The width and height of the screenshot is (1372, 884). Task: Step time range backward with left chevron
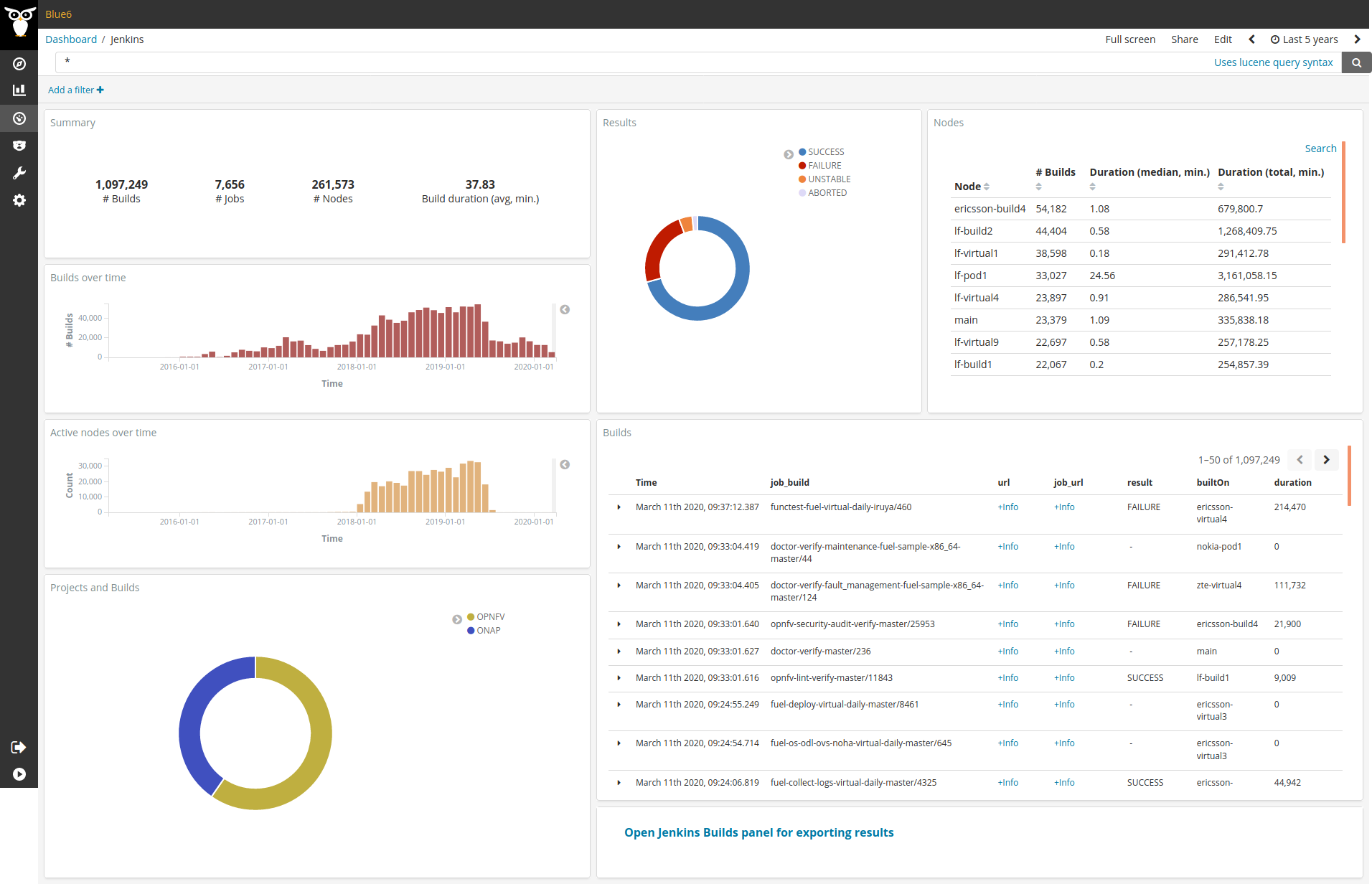coord(1251,39)
